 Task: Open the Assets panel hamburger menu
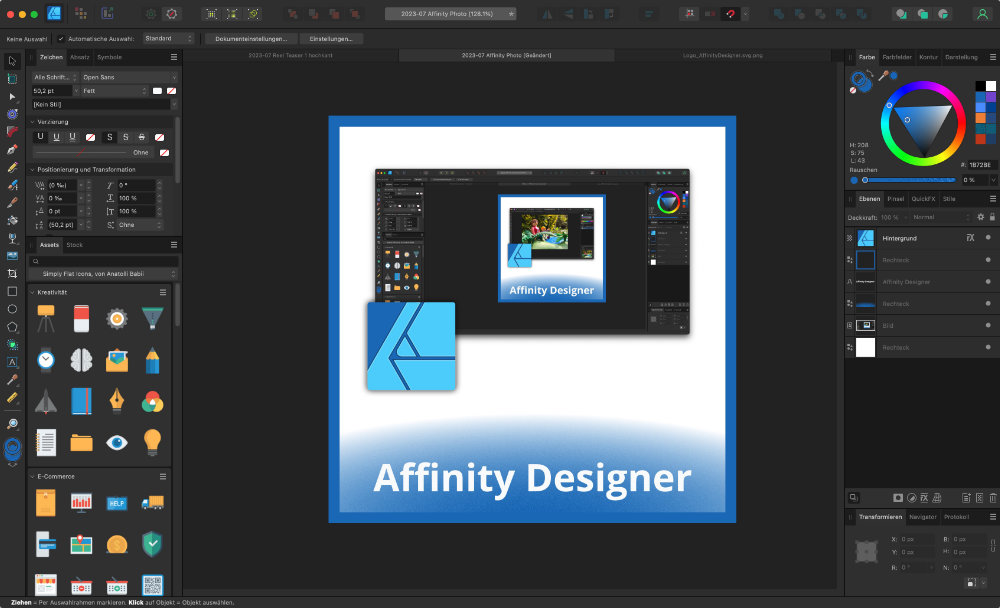pyautogui.click(x=173, y=245)
